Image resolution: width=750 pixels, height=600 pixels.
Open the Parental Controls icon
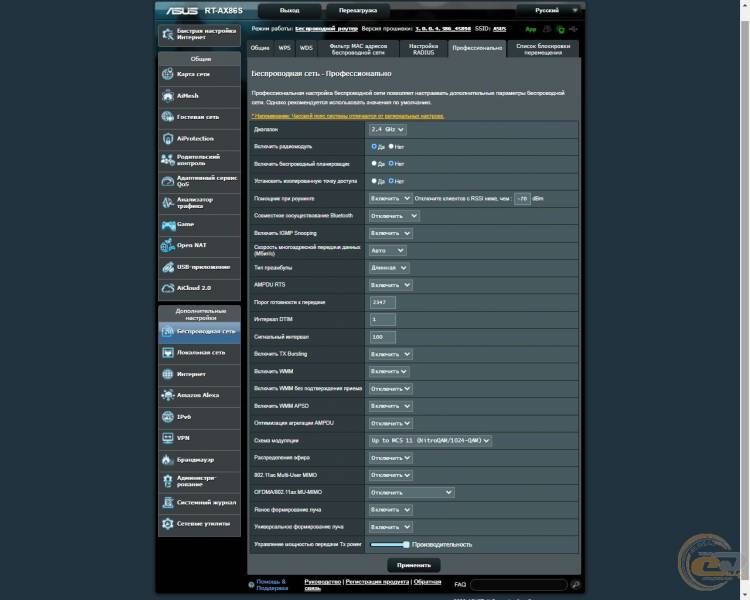167,160
